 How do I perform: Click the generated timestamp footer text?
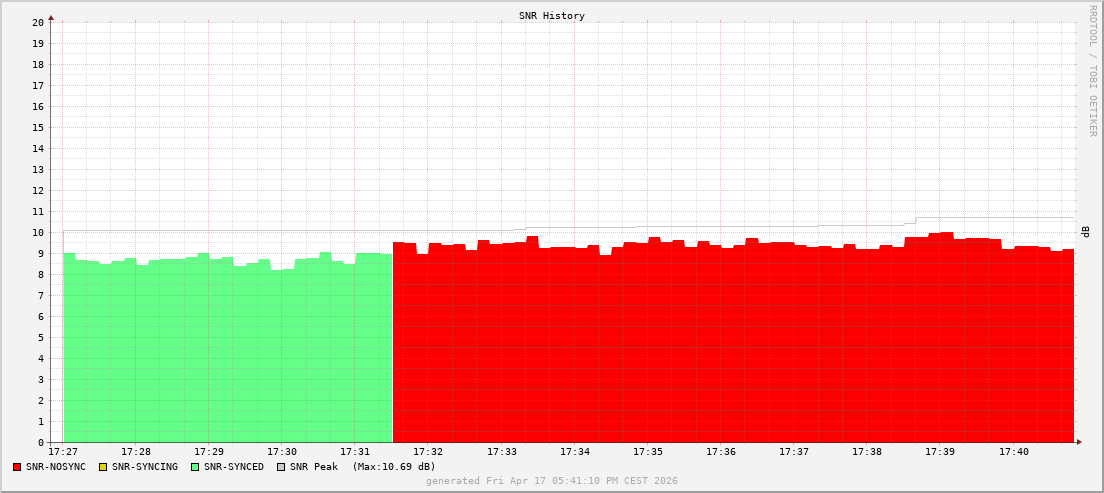click(x=551, y=481)
